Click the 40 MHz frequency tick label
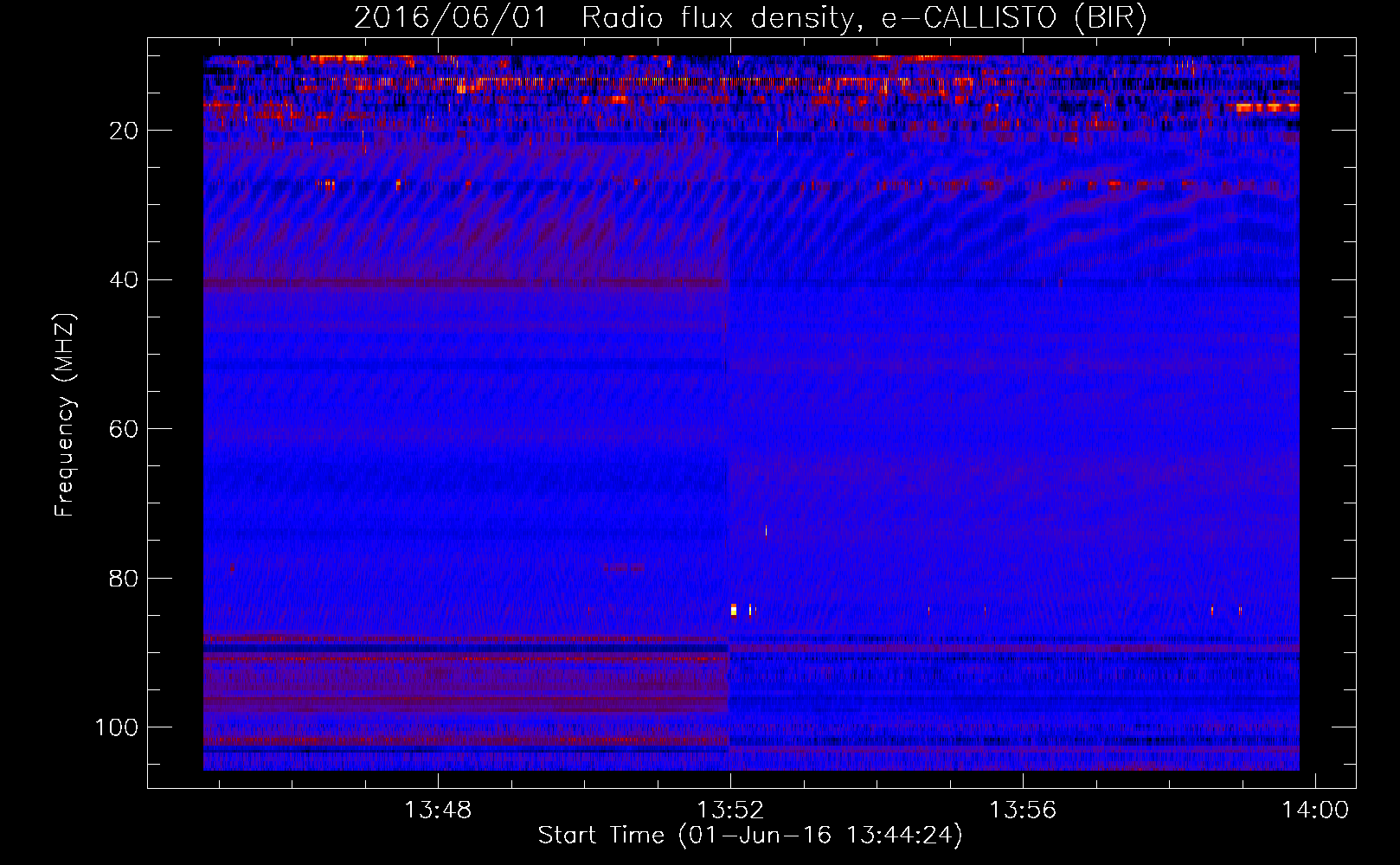Viewport: 1400px width, 865px height. [x=124, y=280]
